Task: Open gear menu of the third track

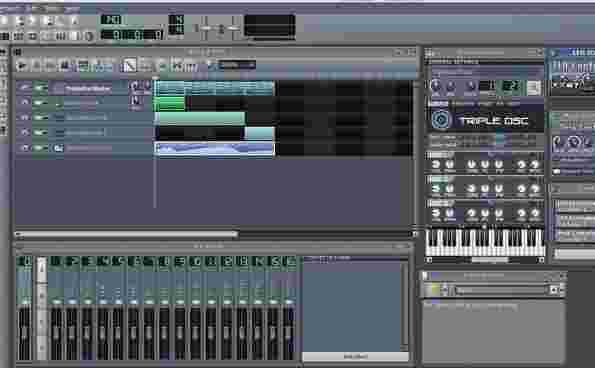Action: (25, 118)
